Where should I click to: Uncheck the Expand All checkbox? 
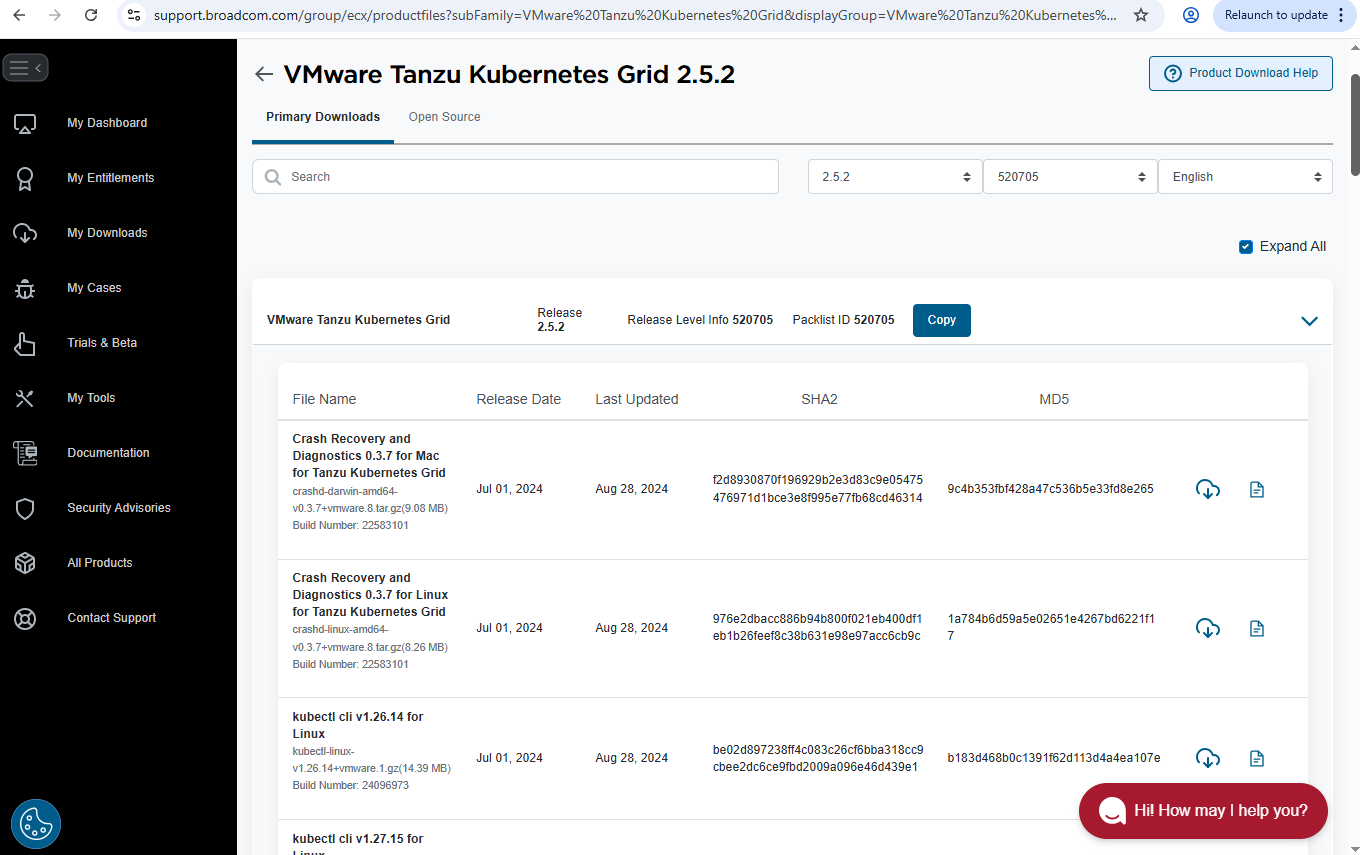1246,247
